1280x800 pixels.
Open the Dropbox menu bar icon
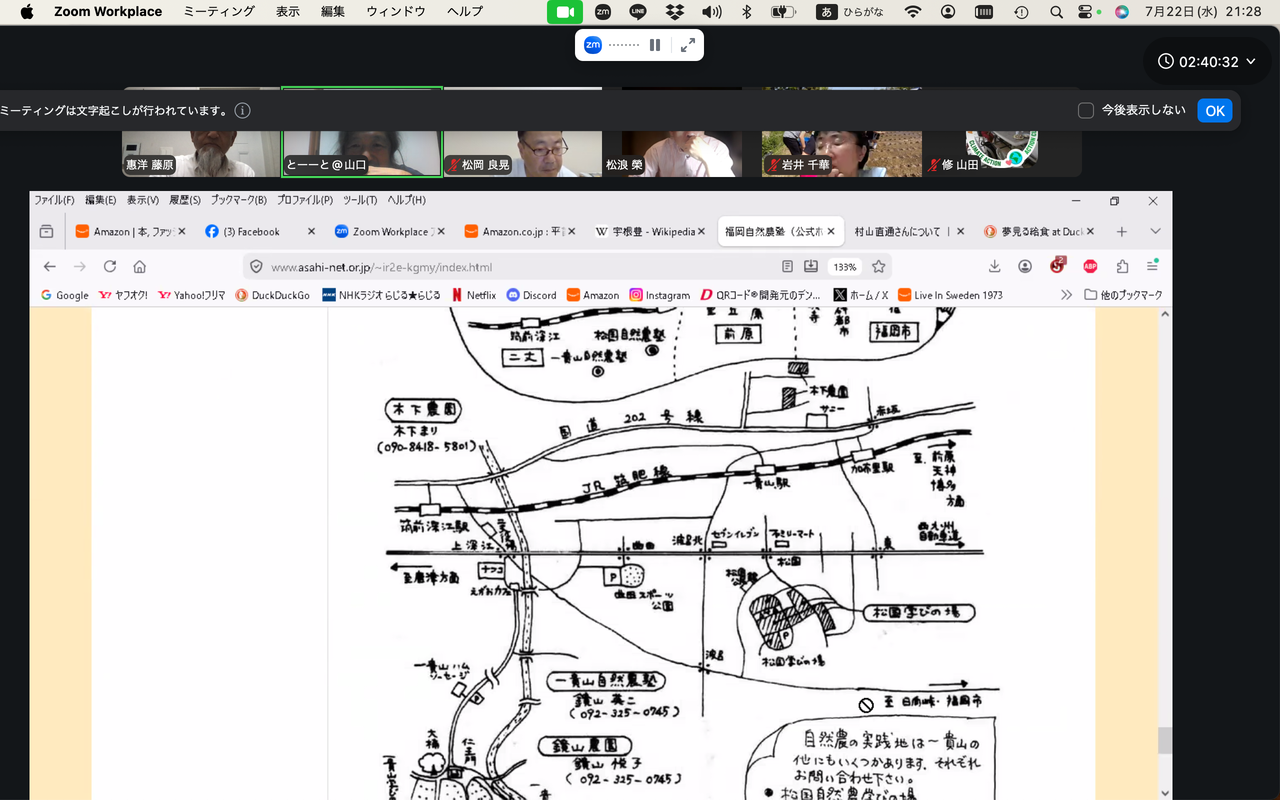674,12
